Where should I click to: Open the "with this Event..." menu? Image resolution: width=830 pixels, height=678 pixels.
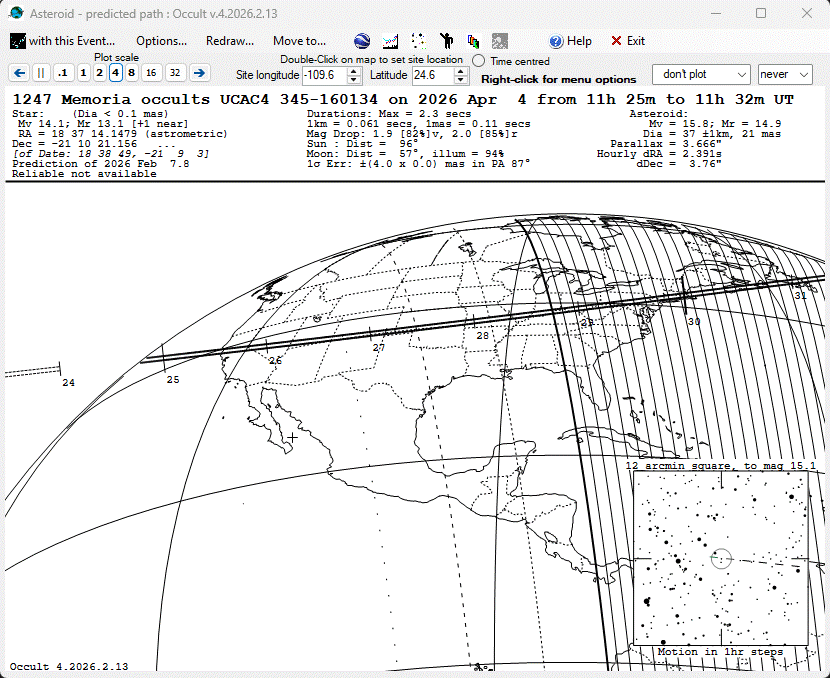click(63, 41)
